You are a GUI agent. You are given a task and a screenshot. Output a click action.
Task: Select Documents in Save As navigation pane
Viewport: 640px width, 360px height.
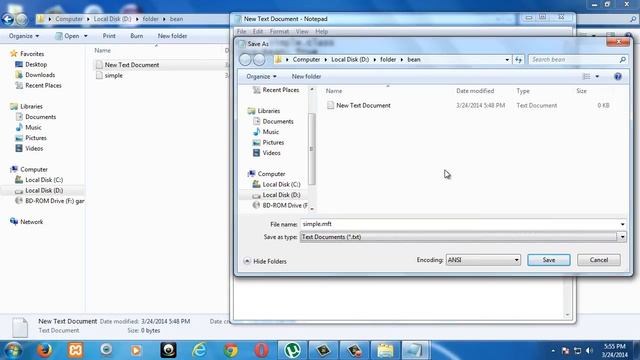point(273,121)
